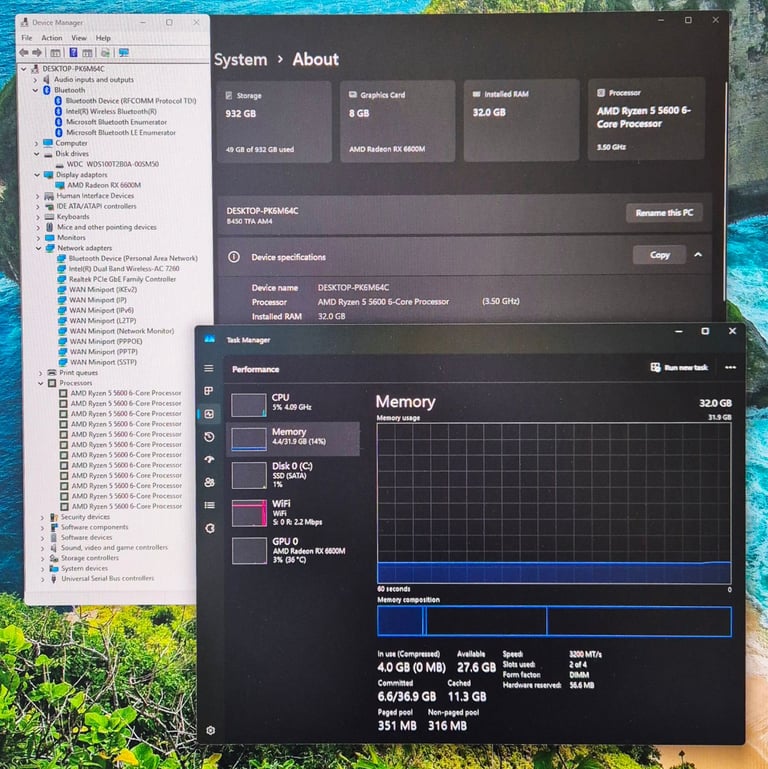Select Memory performance entry

click(x=293, y=438)
